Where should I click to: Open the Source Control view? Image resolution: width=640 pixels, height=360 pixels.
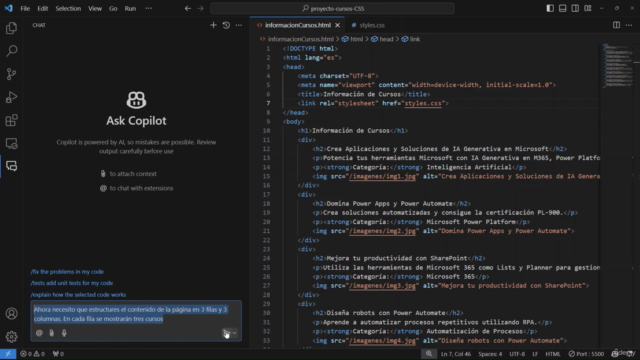point(11,74)
